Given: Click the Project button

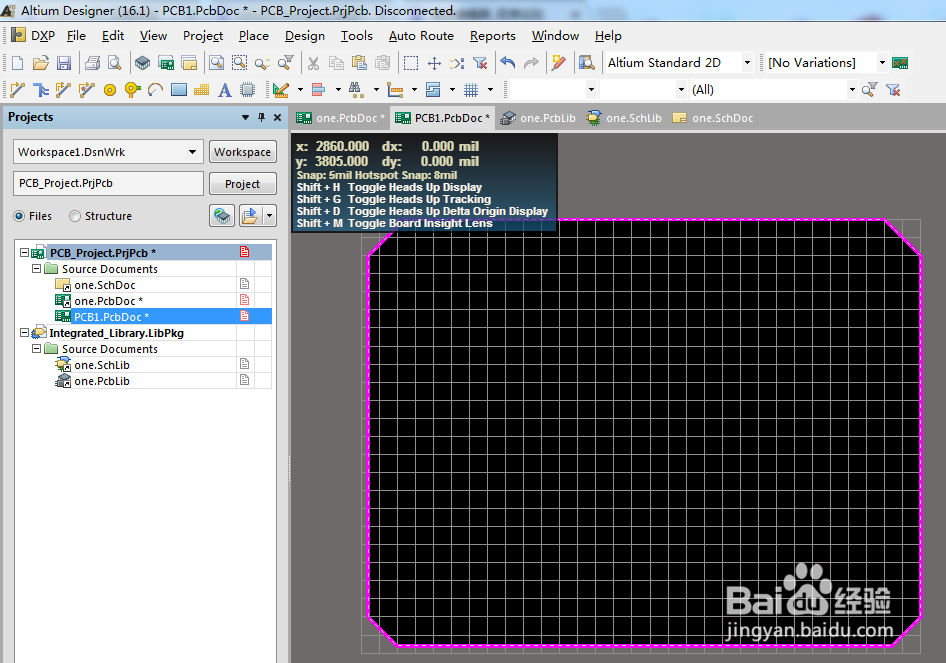Looking at the screenshot, I should pyautogui.click(x=243, y=183).
